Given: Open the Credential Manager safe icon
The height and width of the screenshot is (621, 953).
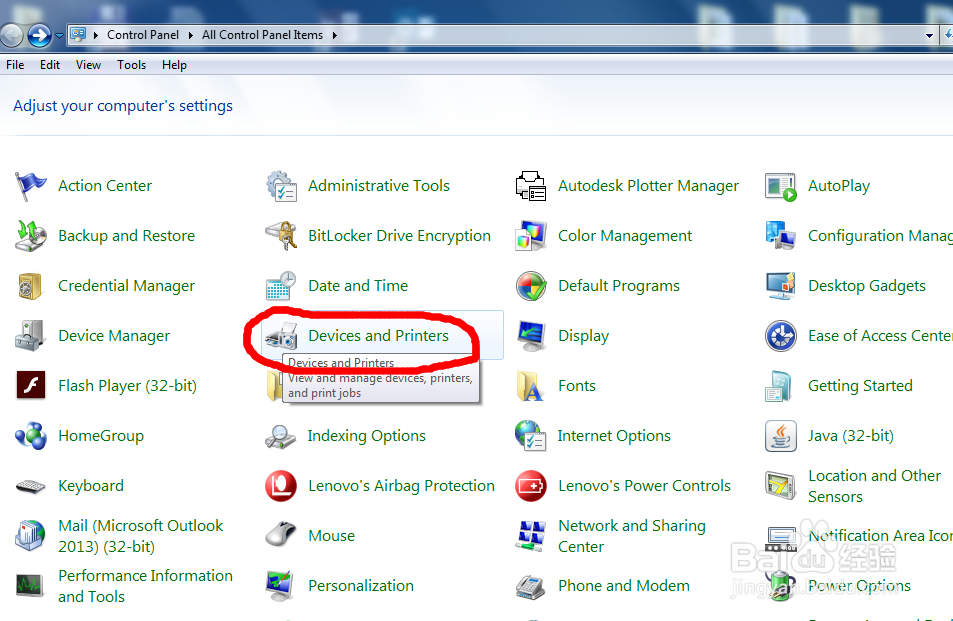Looking at the screenshot, I should click(30, 286).
